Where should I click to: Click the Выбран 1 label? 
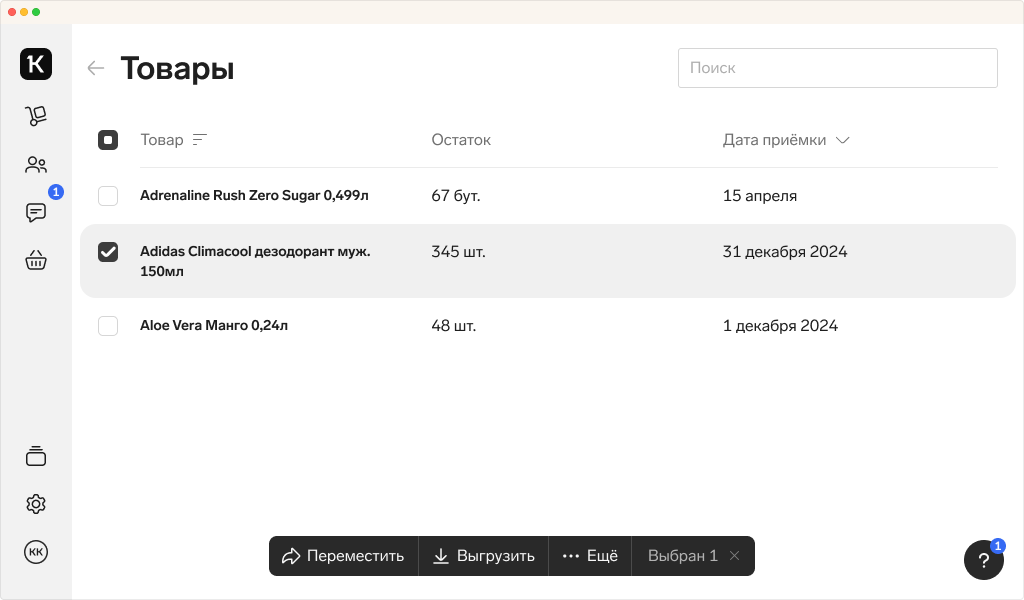(x=682, y=556)
